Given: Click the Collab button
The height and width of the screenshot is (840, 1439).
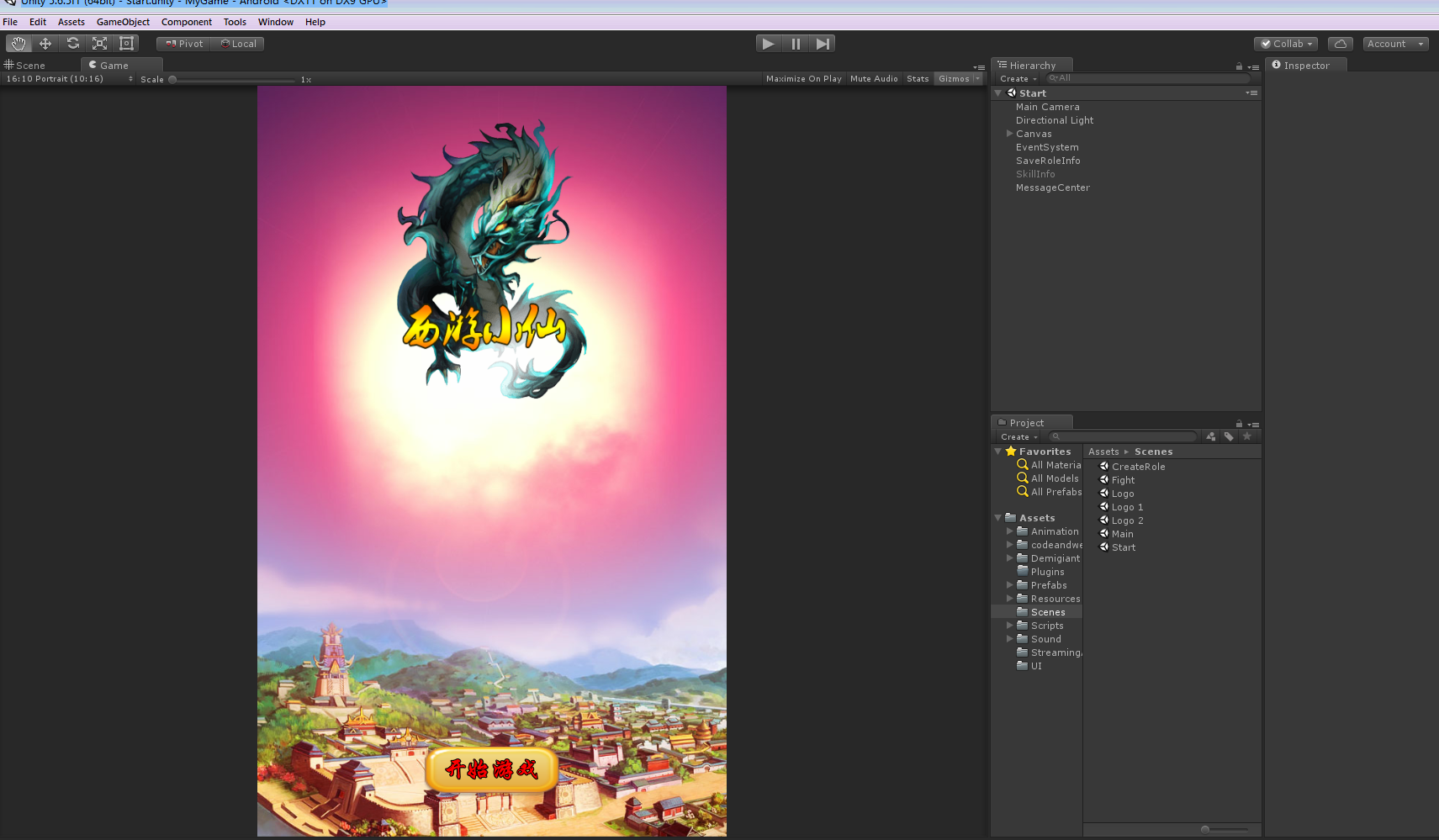Looking at the screenshot, I should (x=1286, y=44).
